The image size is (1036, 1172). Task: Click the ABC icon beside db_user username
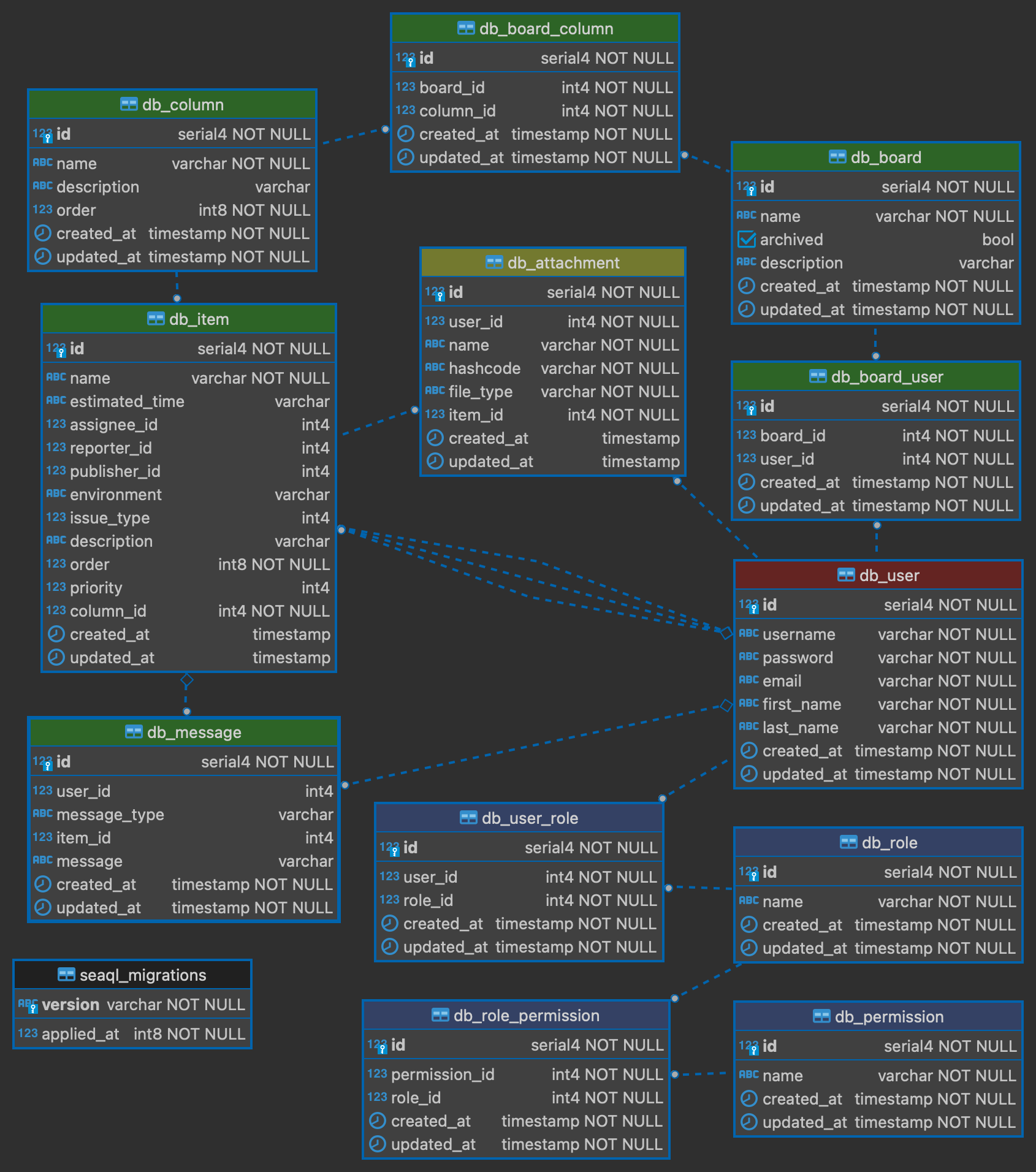[x=748, y=633]
